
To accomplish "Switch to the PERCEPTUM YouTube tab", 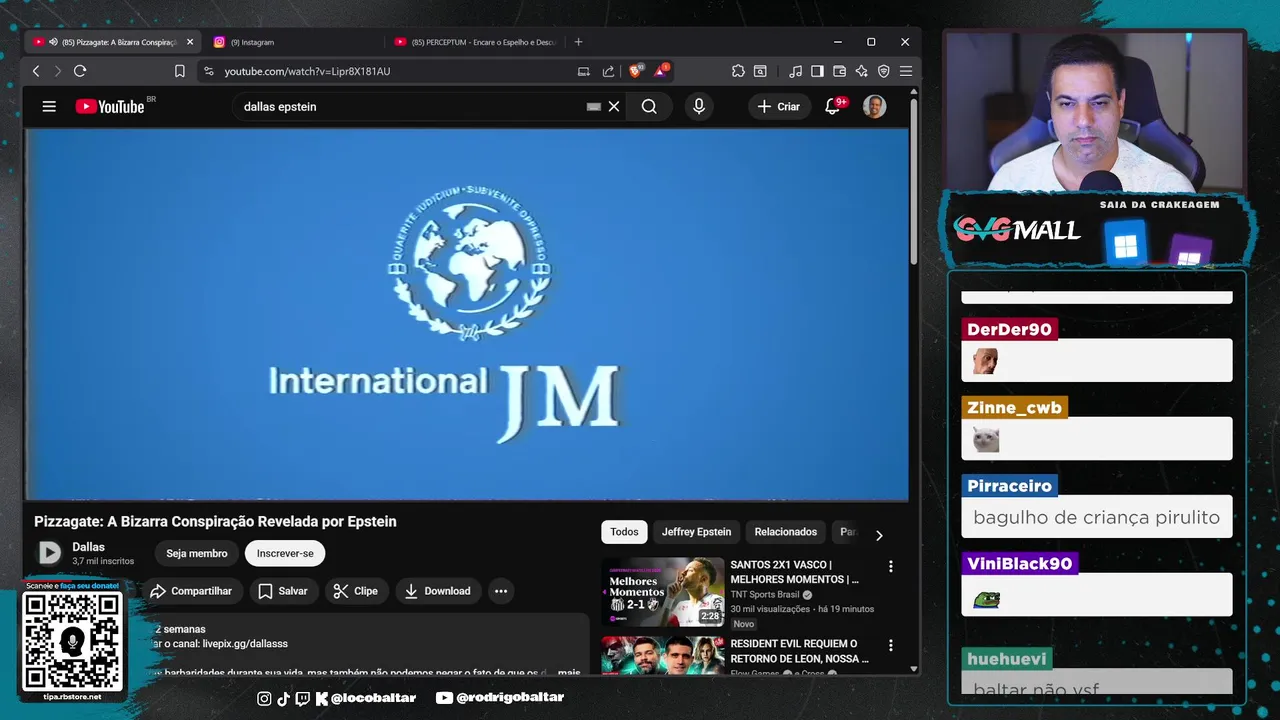I will (475, 42).
